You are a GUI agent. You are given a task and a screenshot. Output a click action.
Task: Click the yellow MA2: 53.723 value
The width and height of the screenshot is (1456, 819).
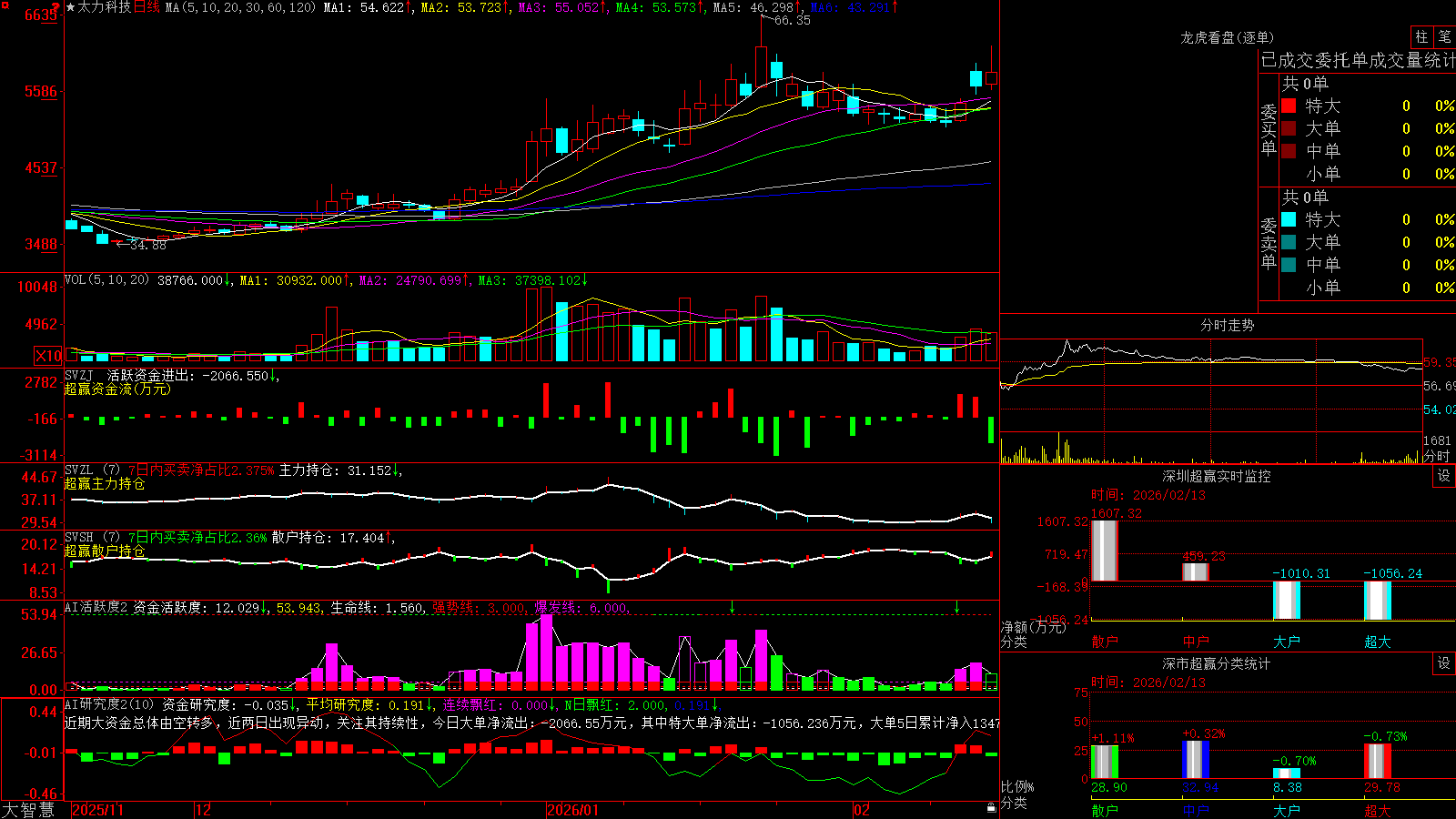coord(461,7)
